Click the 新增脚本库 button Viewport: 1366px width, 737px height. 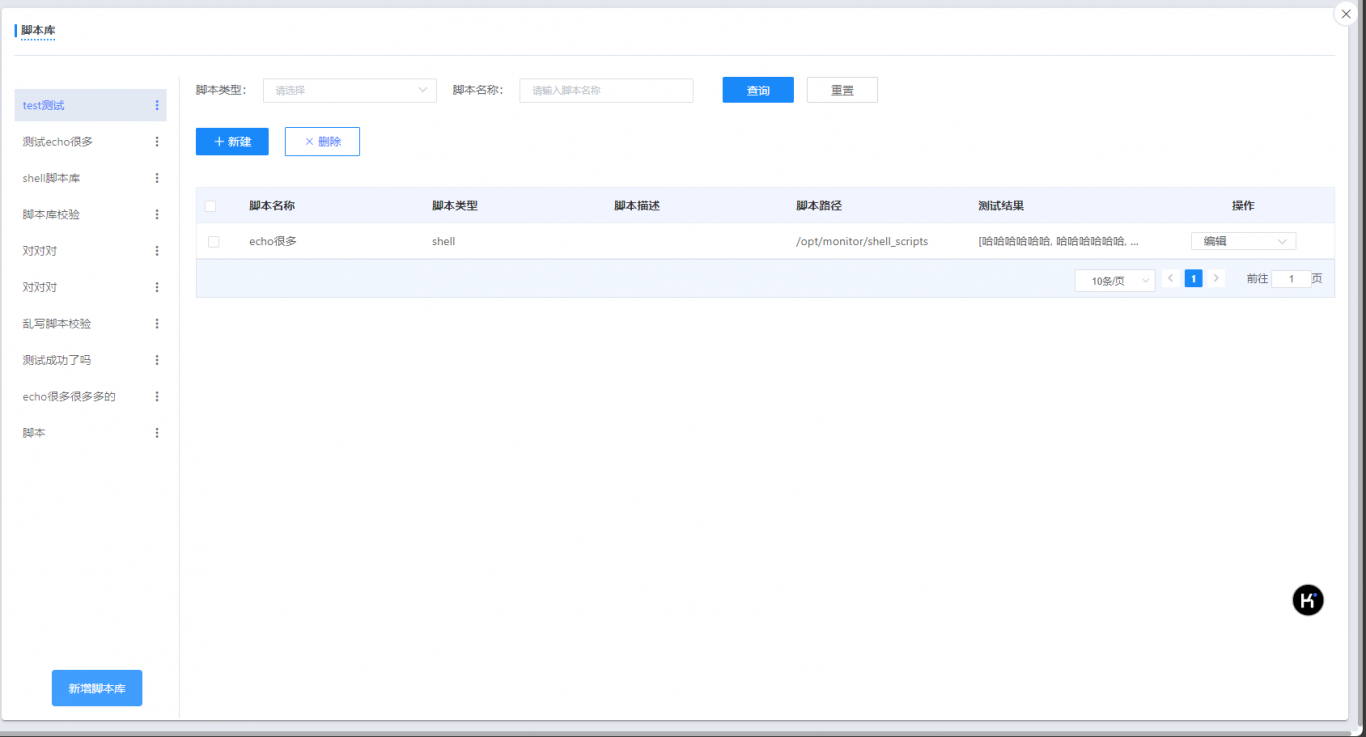coord(97,688)
